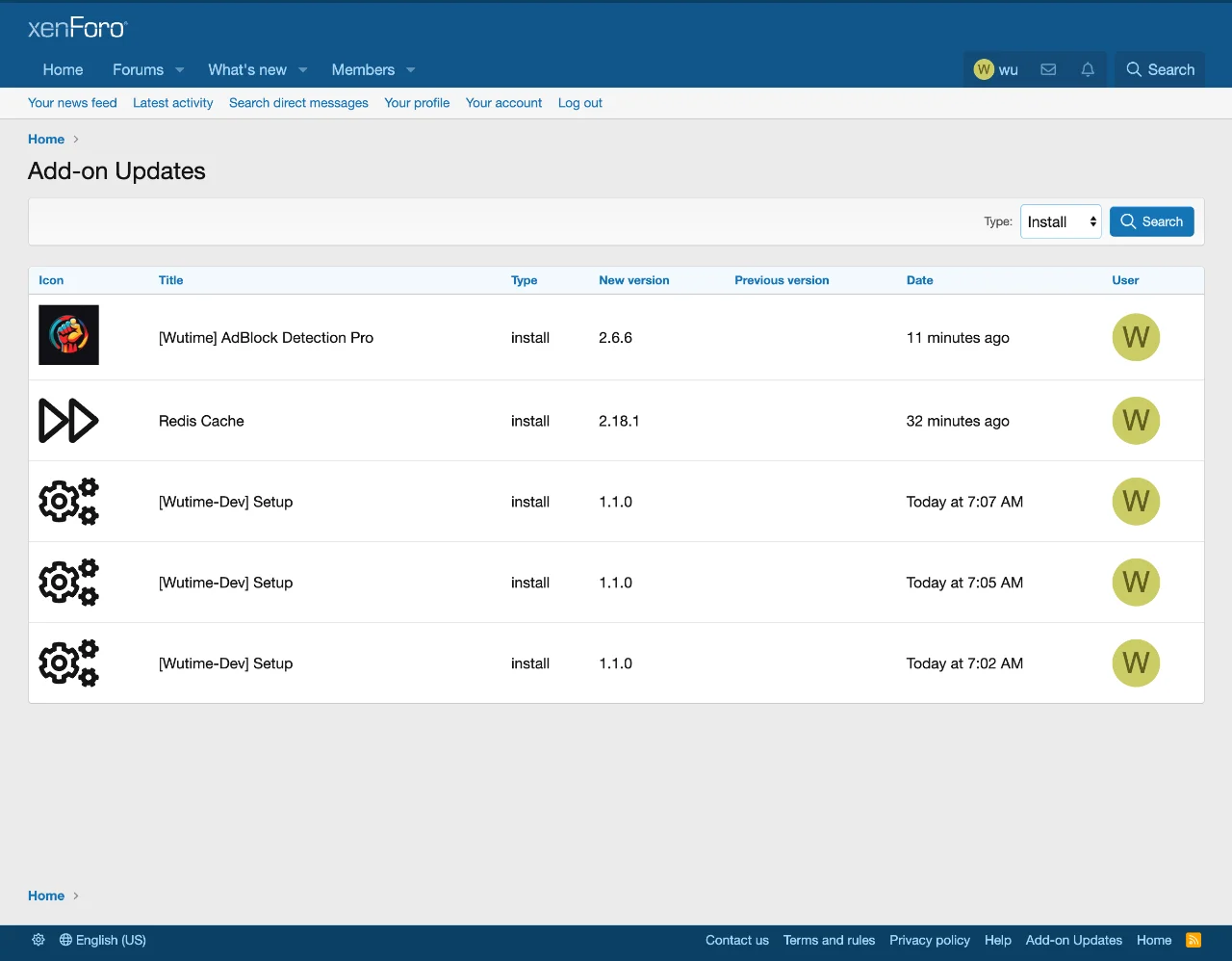Screen dimensions: 1232x961
Task: Expand the What's new dropdown arrow
Action: (x=302, y=69)
